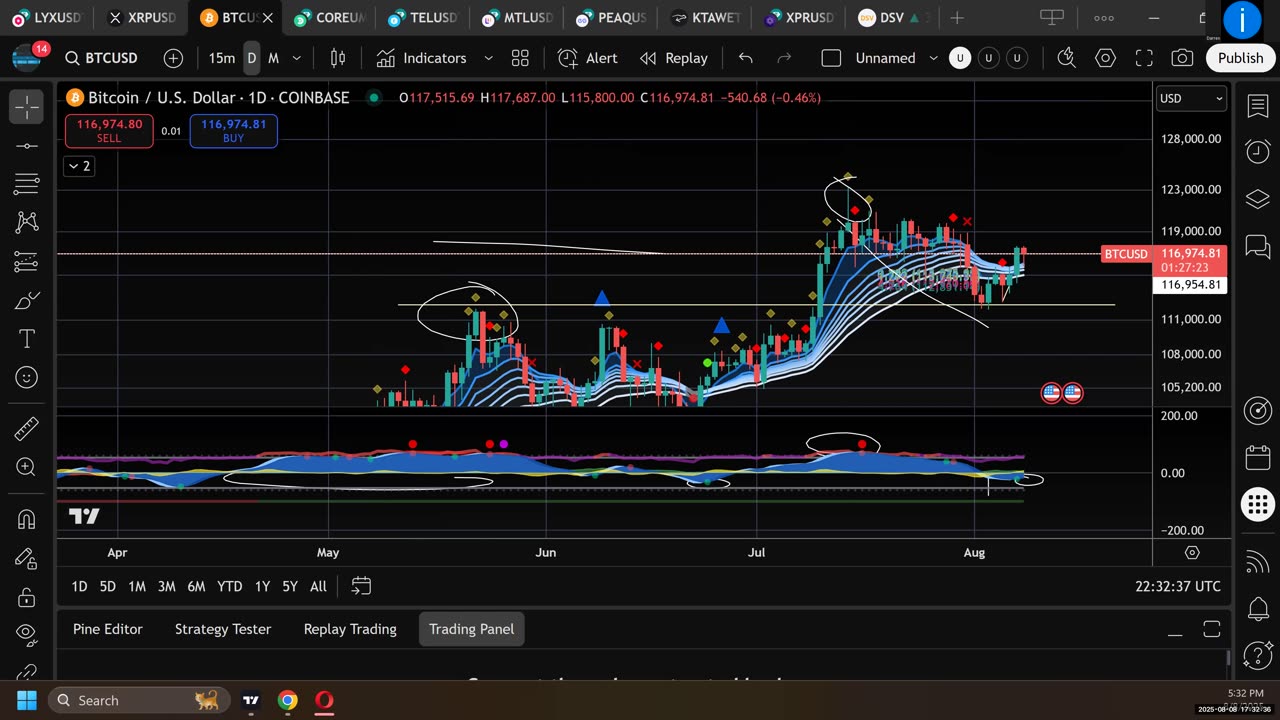Switch to the Trading Panel tab
The height and width of the screenshot is (720, 1280).
pyautogui.click(x=472, y=629)
